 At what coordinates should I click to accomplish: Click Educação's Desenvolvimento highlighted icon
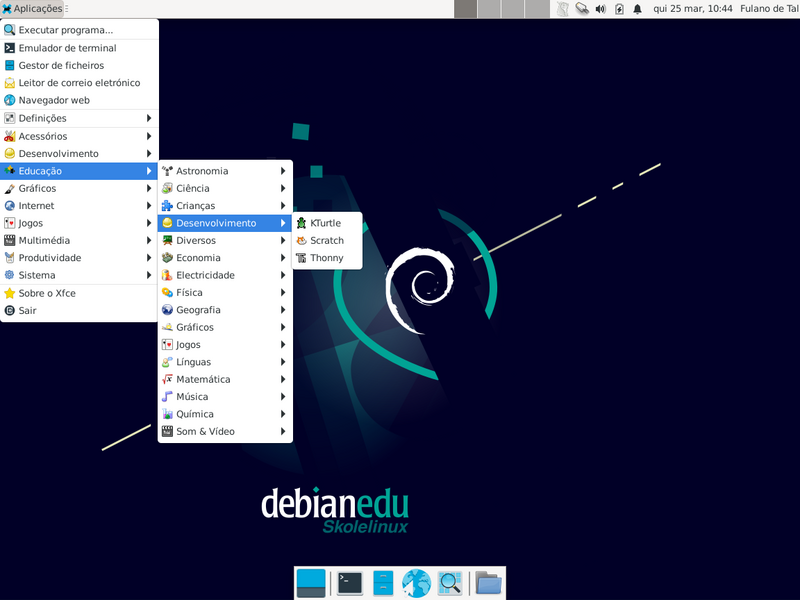167,223
